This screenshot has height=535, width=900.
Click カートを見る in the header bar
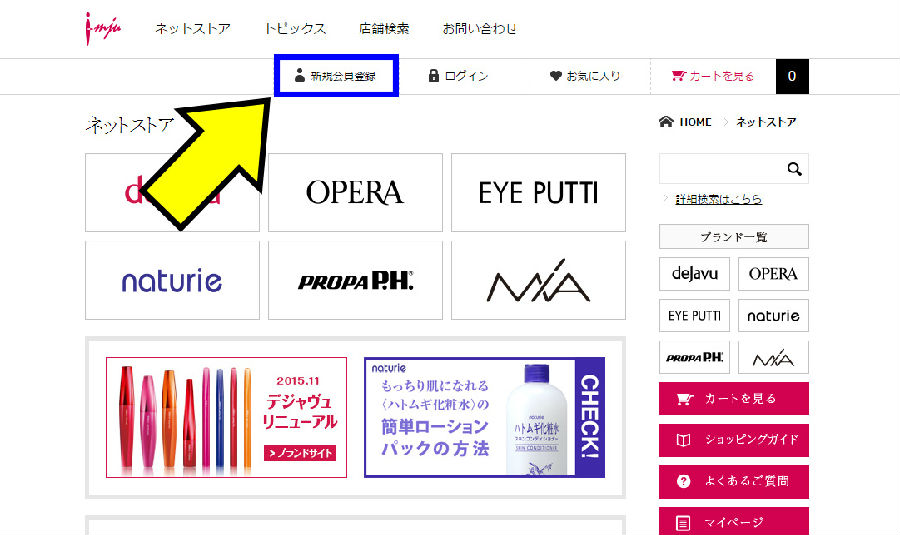[x=712, y=76]
